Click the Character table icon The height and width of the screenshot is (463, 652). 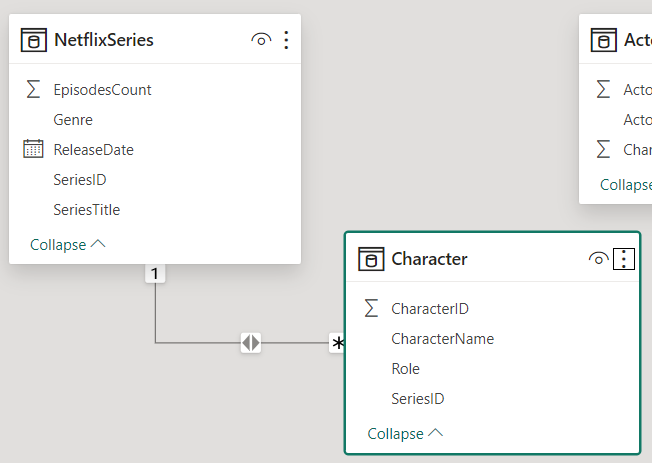371,260
